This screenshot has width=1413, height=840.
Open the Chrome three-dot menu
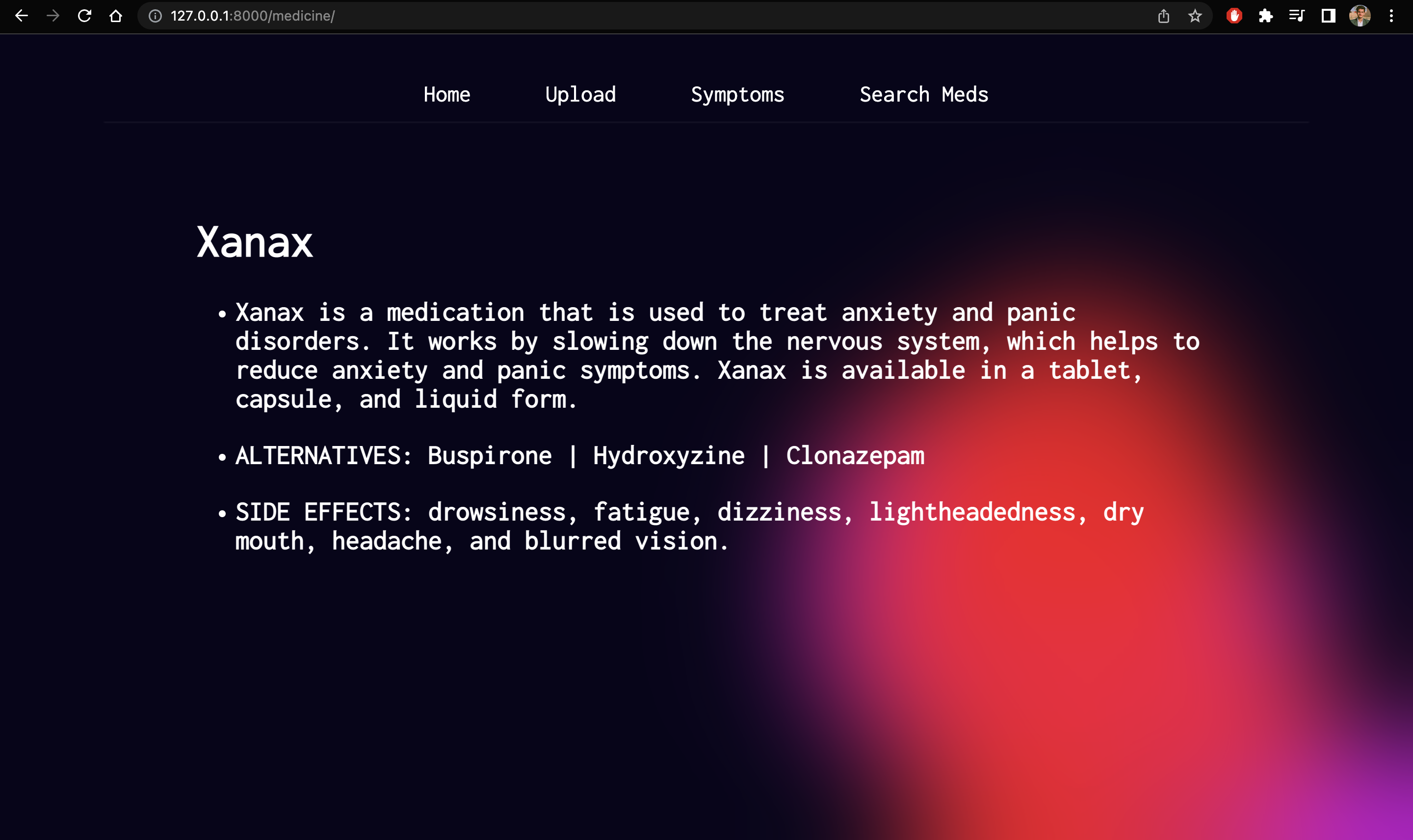1391,16
